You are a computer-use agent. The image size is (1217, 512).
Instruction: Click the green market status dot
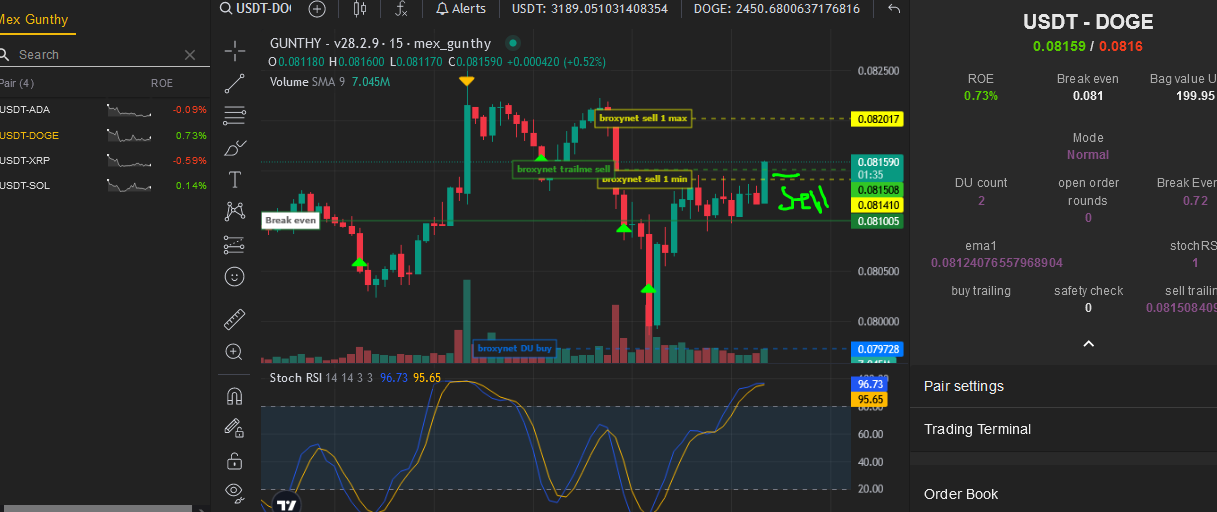click(513, 43)
